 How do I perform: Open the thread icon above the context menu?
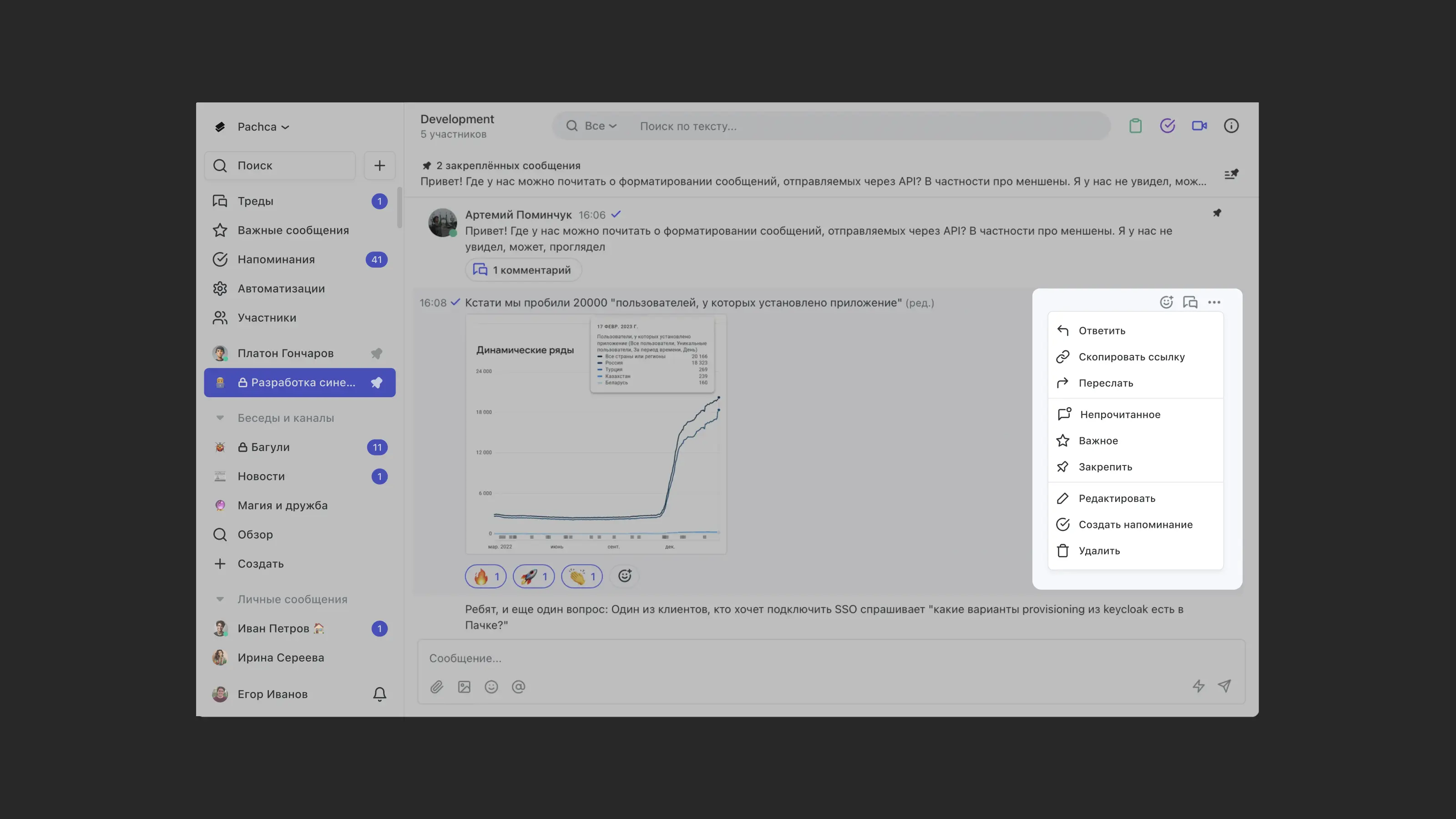tap(1190, 303)
